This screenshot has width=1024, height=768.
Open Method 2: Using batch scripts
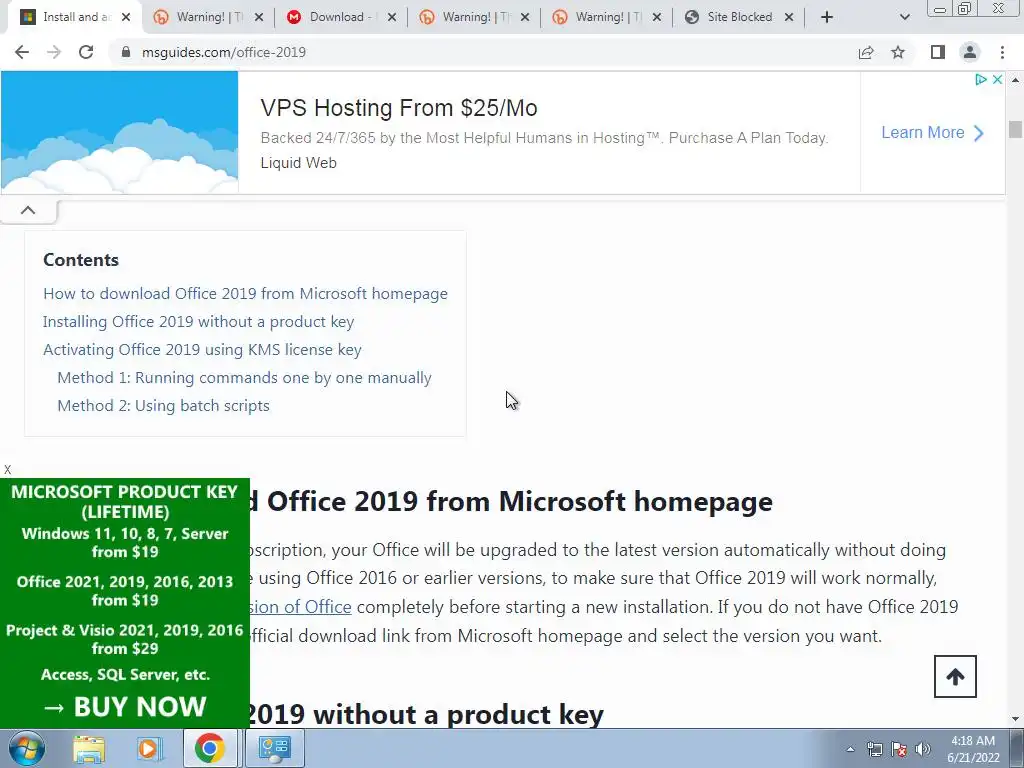pyautogui.click(x=163, y=406)
